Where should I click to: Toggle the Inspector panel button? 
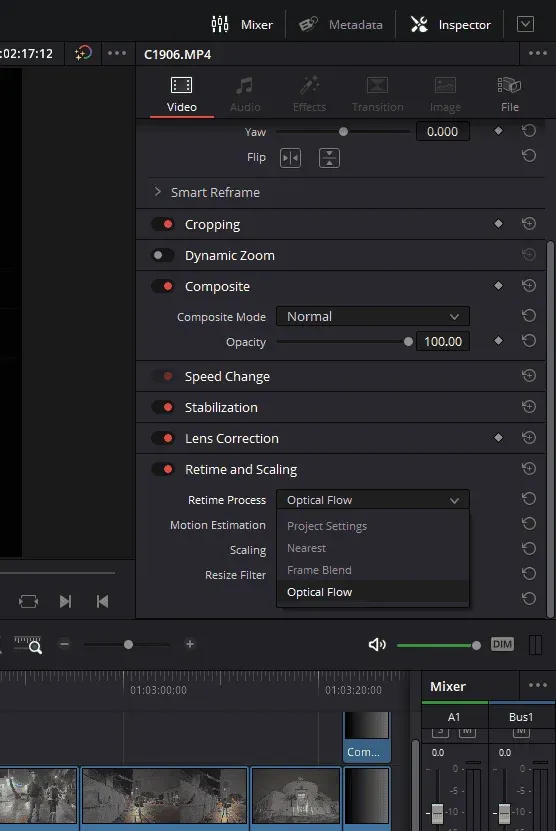tap(451, 24)
